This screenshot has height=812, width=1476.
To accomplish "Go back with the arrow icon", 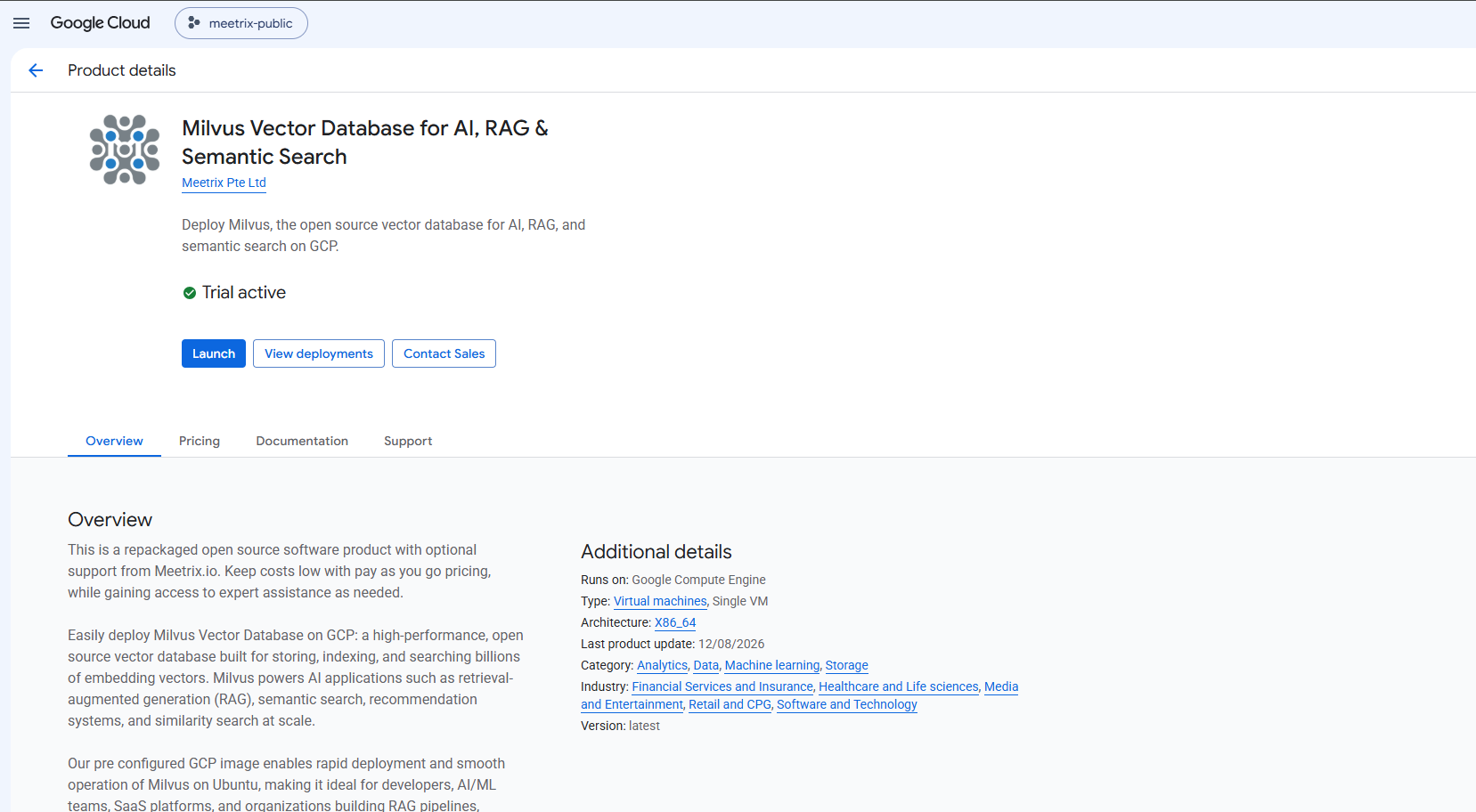I will point(36,70).
